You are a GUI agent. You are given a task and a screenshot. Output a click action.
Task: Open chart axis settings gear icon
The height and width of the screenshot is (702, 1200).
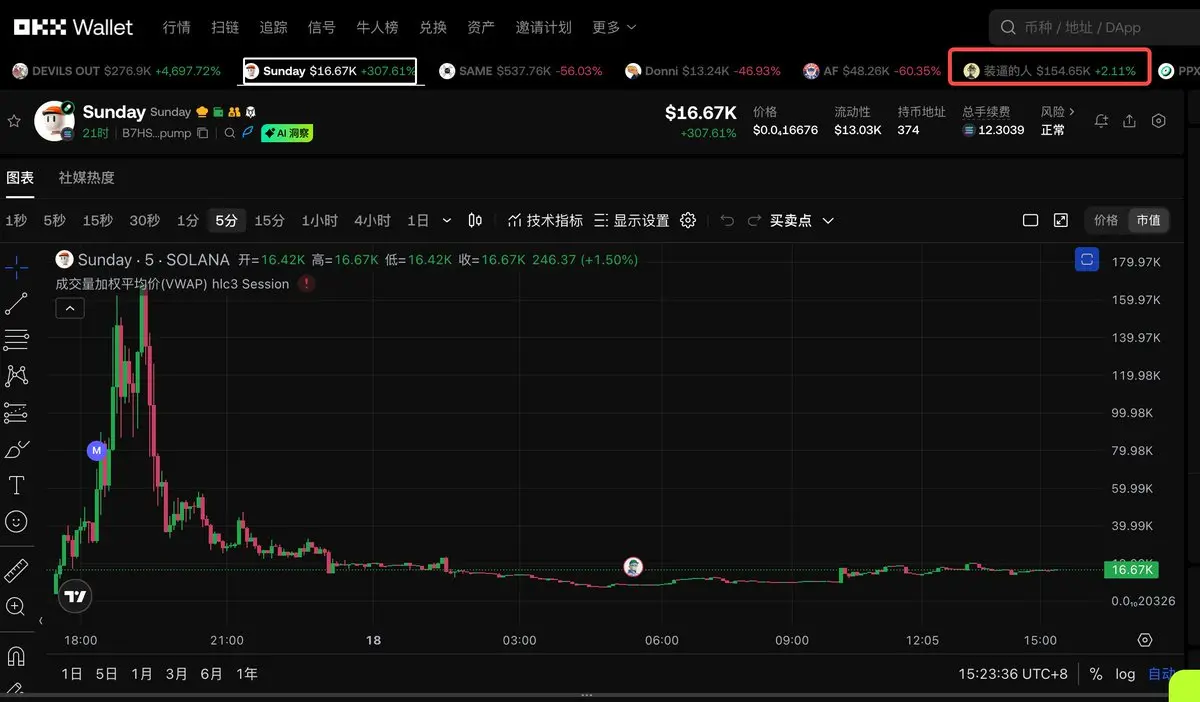[x=1146, y=640]
